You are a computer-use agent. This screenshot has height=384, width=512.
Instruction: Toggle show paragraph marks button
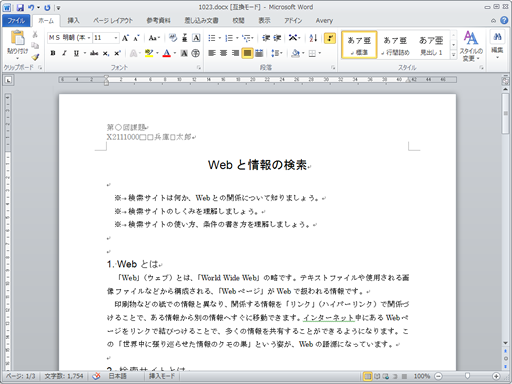click(x=330, y=38)
